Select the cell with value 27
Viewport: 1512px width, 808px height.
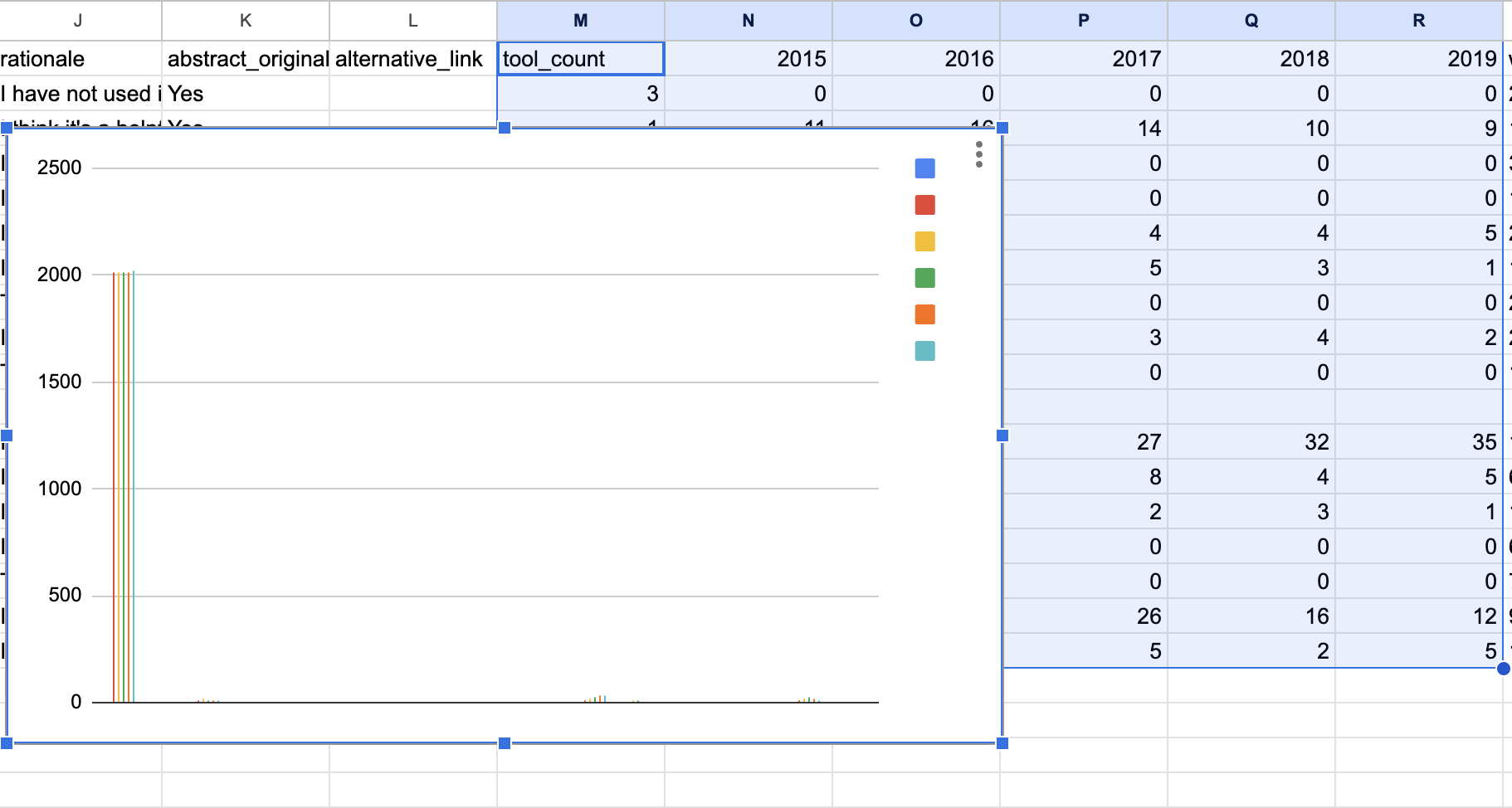[x=1084, y=442]
